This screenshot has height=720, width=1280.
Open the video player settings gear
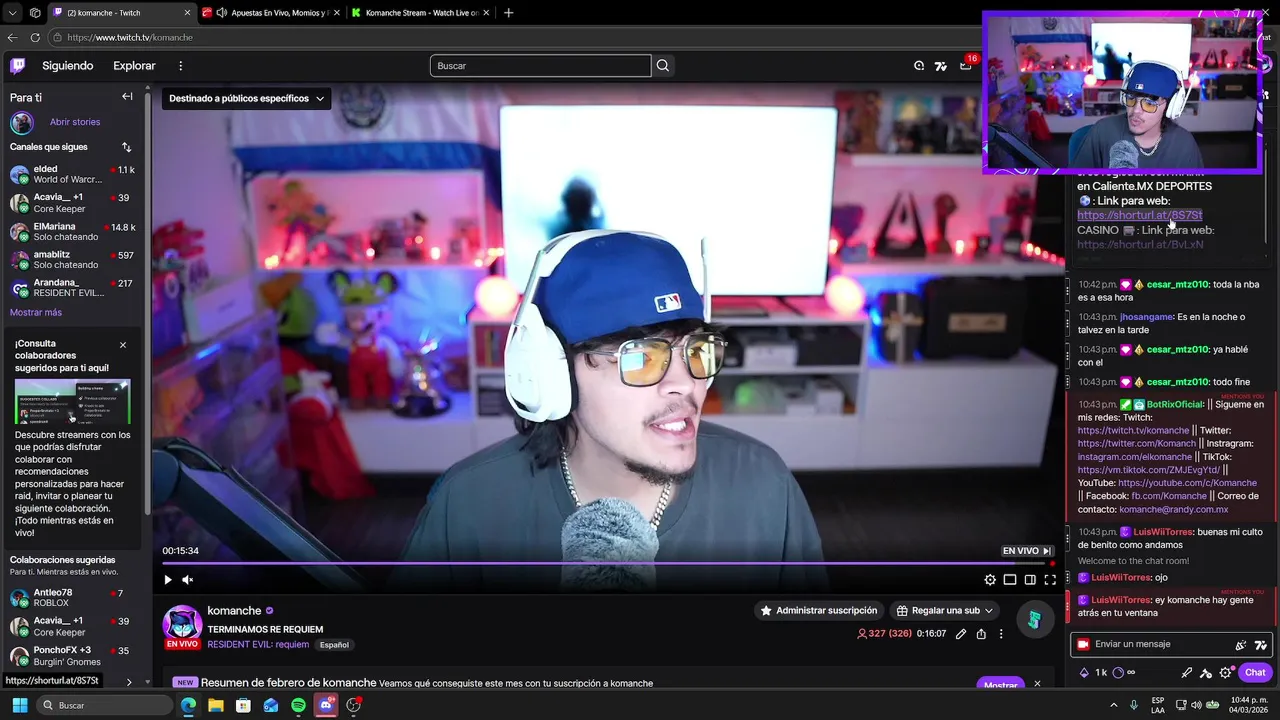pos(990,580)
